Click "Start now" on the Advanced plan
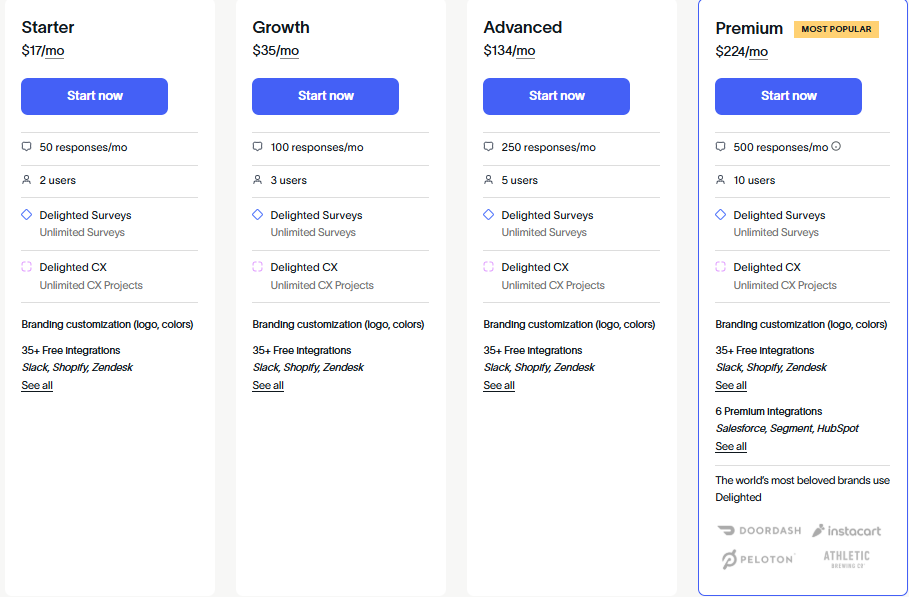Viewport: 909px width, 597px height. pos(556,96)
